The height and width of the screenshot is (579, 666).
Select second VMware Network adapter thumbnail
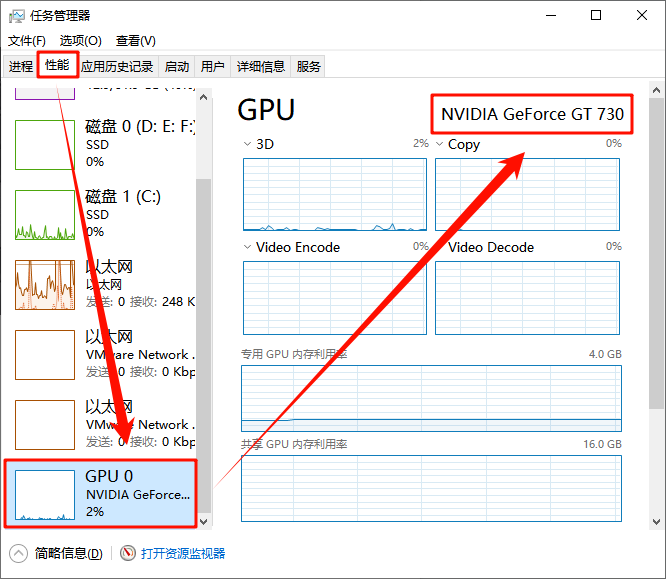click(45, 425)
